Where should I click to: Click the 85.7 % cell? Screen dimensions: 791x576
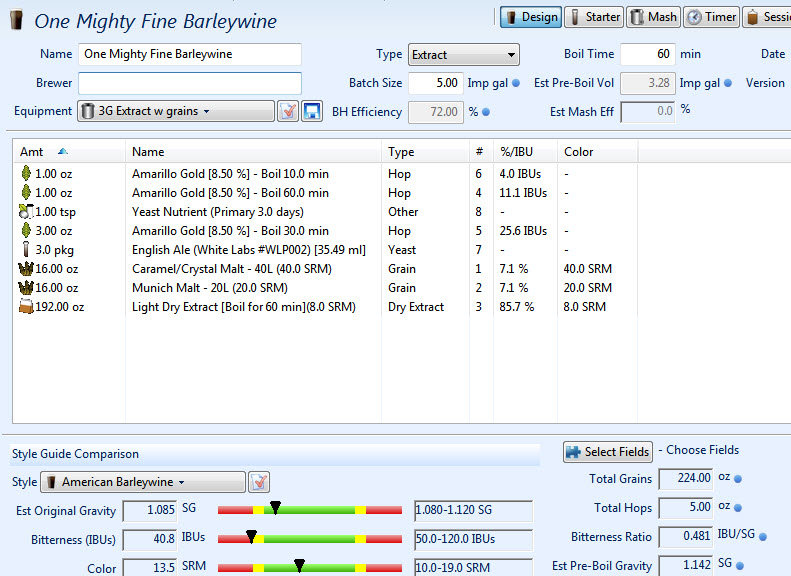coord(516,307)
